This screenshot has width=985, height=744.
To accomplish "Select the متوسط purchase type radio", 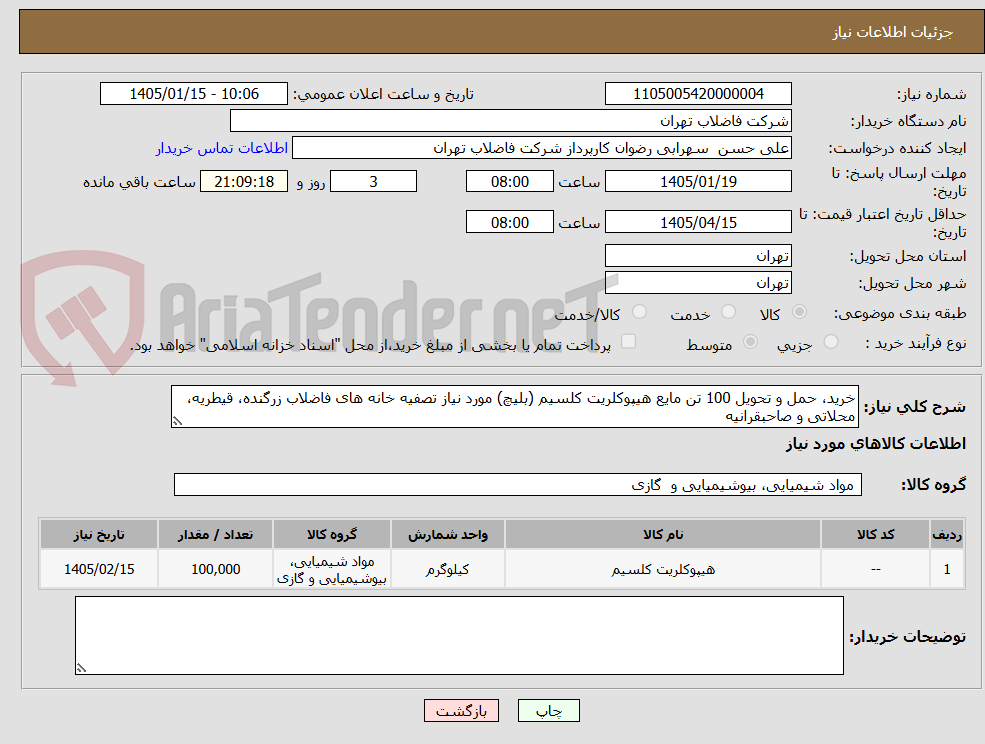I will coord(750,342).
